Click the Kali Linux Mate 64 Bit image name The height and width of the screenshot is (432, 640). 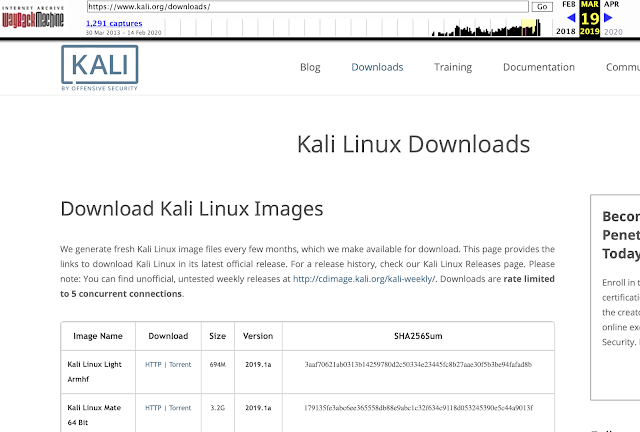94,415
